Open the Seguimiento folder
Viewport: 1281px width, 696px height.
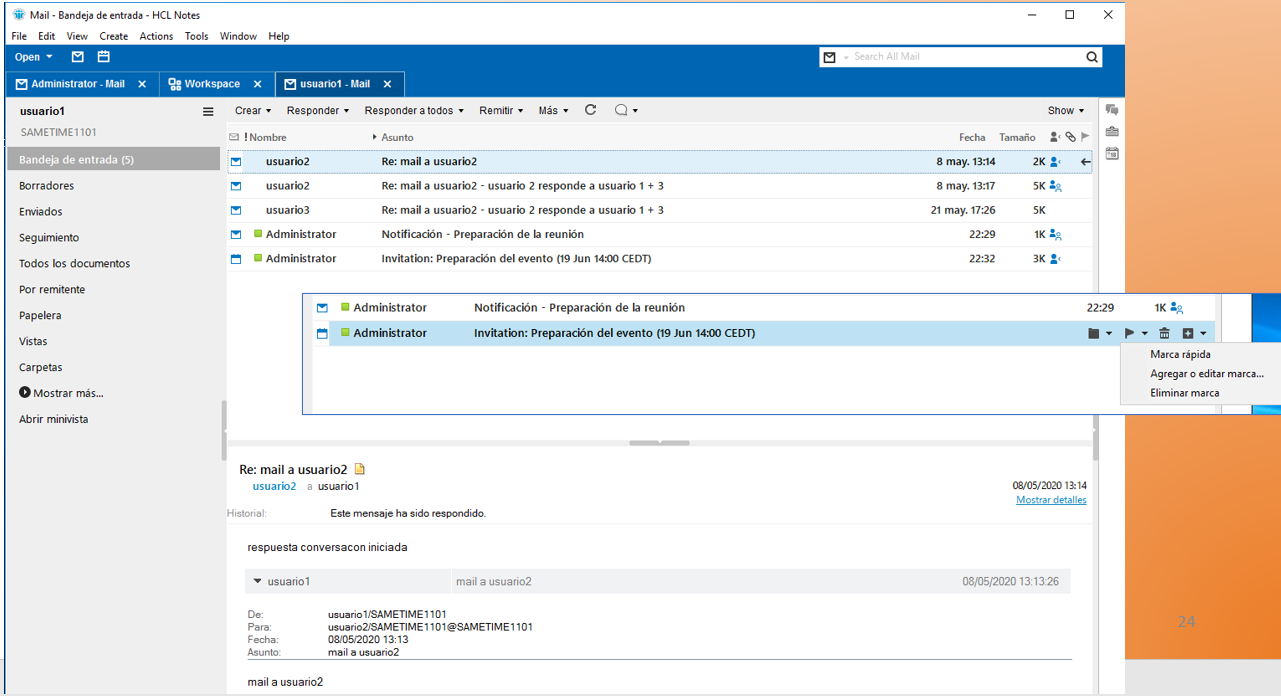click(x=49, y=238)
